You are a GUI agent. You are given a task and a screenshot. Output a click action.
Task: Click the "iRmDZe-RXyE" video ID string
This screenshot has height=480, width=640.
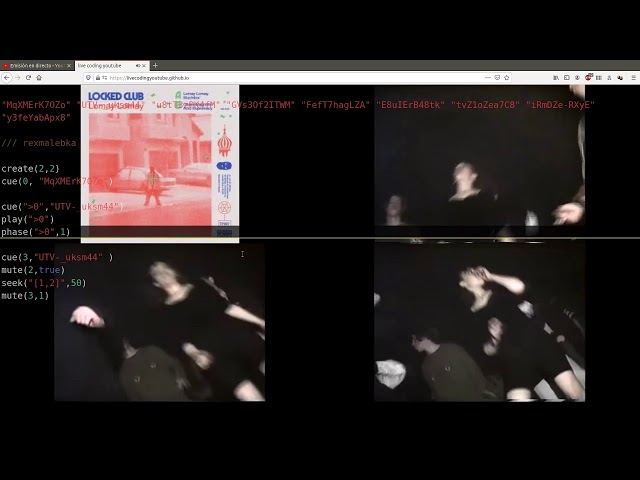point(560,105)
